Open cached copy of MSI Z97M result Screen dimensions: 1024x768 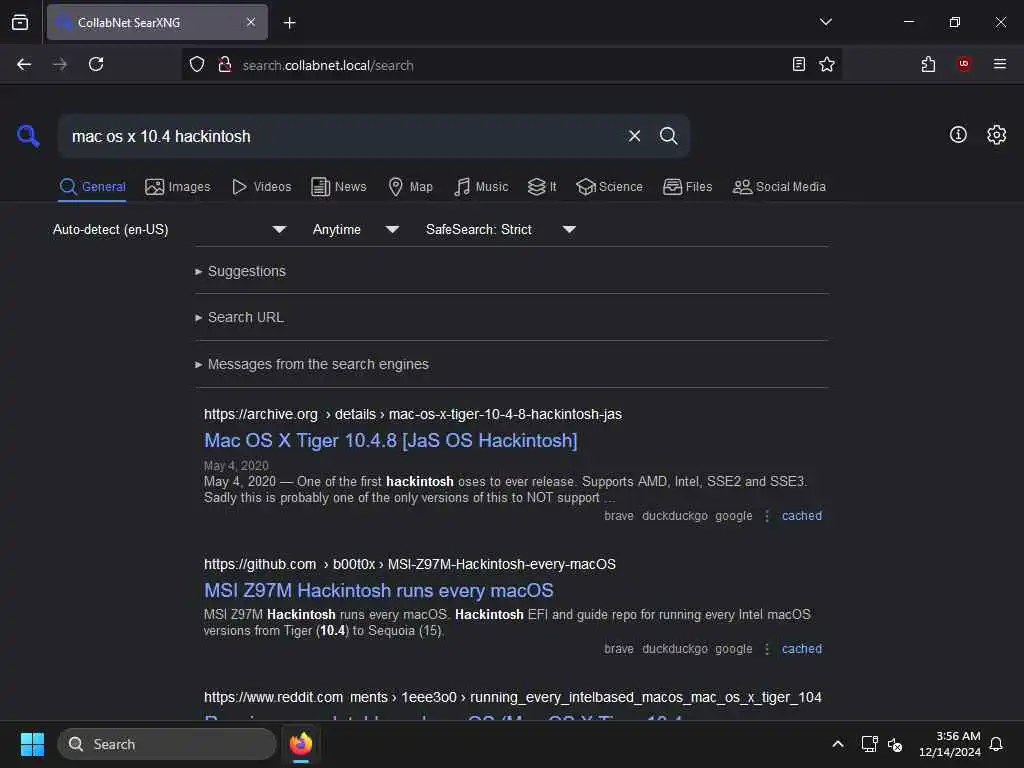(801, 649)
